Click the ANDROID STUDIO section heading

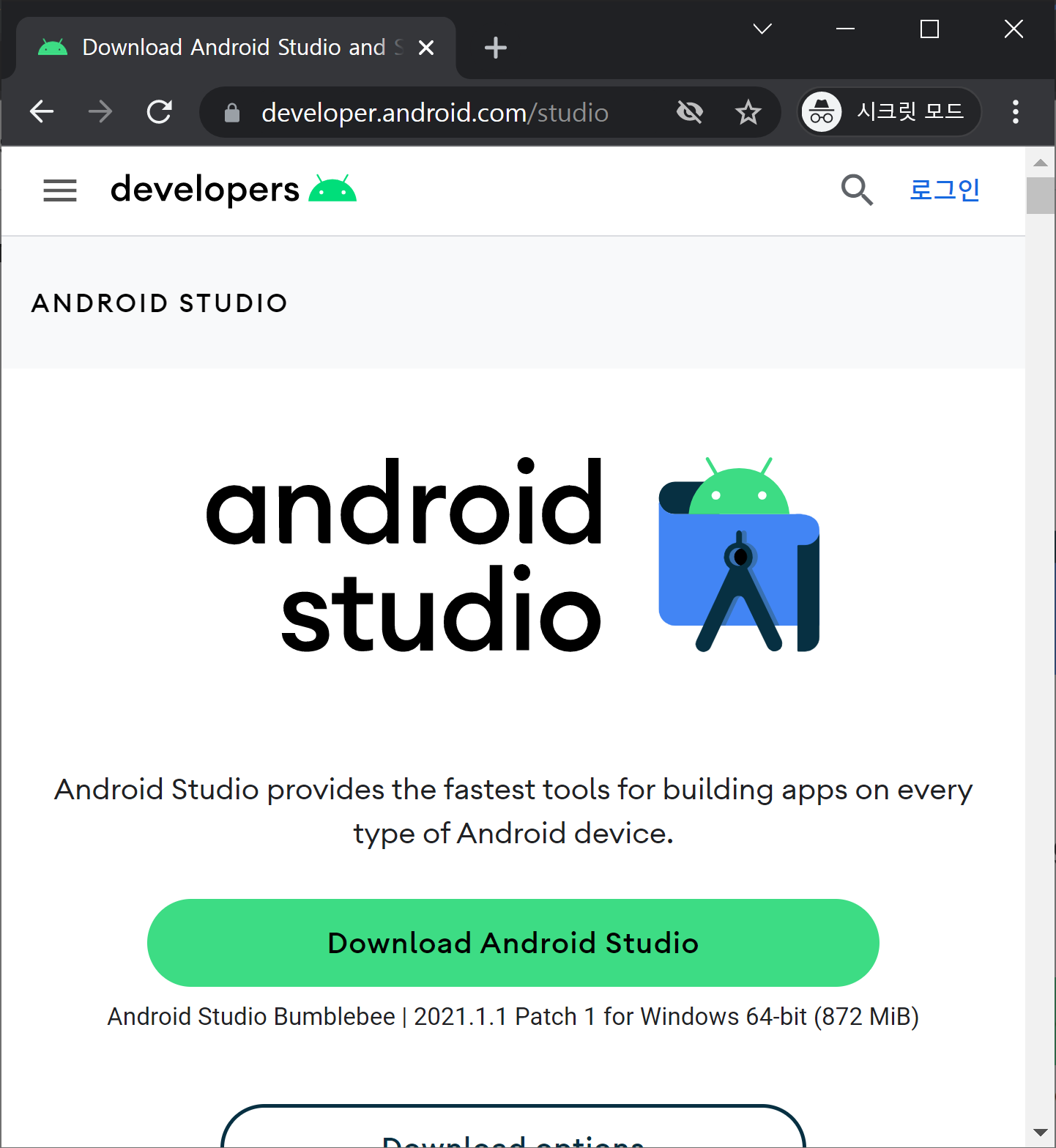coord(160,303)
